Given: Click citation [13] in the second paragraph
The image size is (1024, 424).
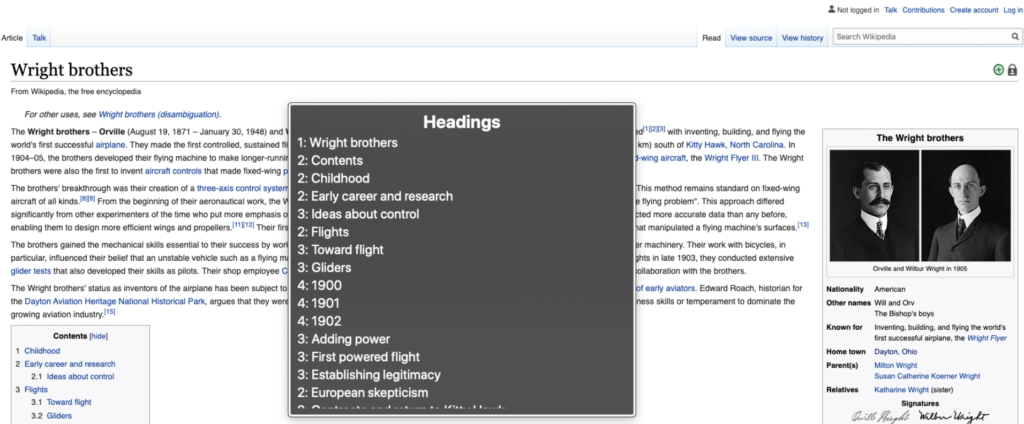Looking at the screenshot, I should click(x=803, y=225).
